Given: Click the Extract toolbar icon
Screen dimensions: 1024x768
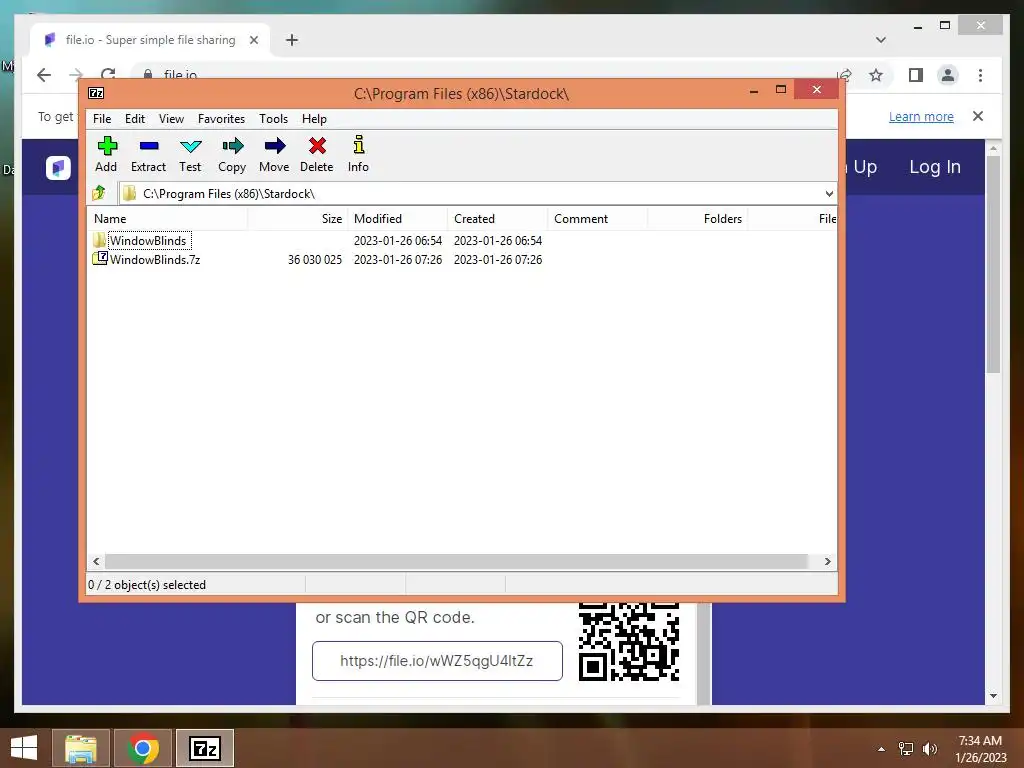Looking at the screenshot, I should click(148, 154).
